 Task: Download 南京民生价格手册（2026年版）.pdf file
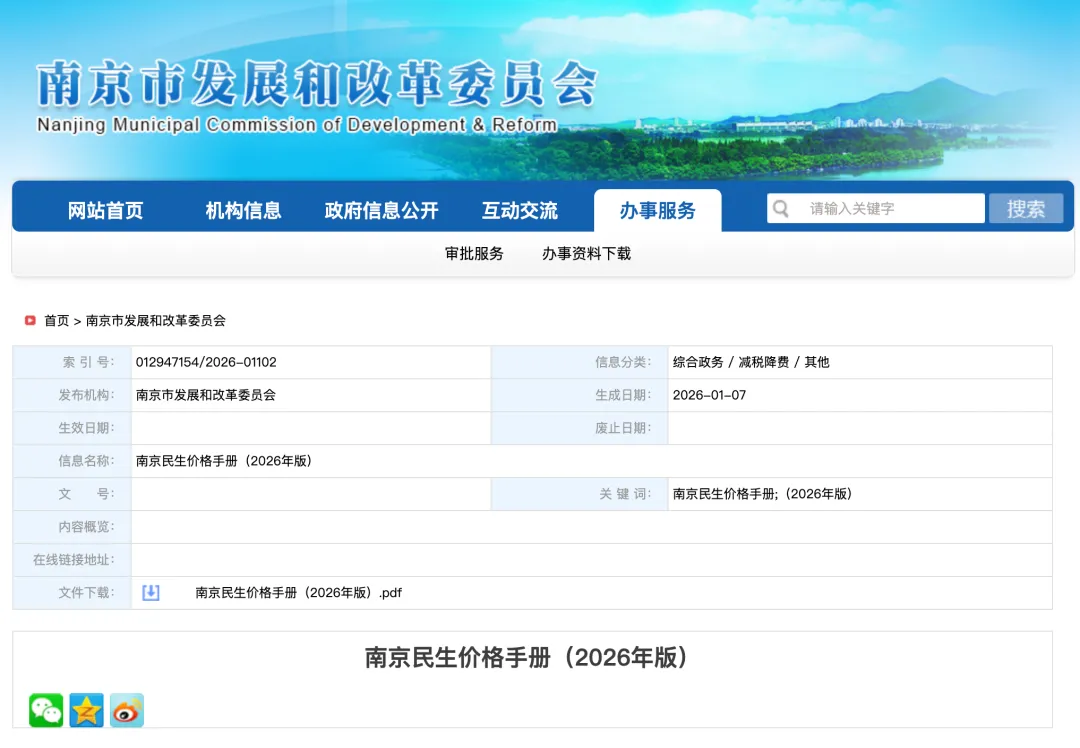pyautogui.click(x=298, y=592)
